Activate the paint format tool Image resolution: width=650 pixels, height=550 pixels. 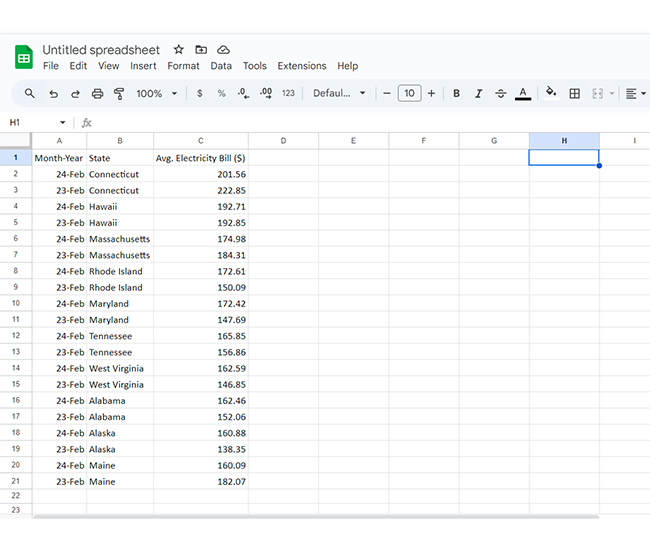point(119,94)
